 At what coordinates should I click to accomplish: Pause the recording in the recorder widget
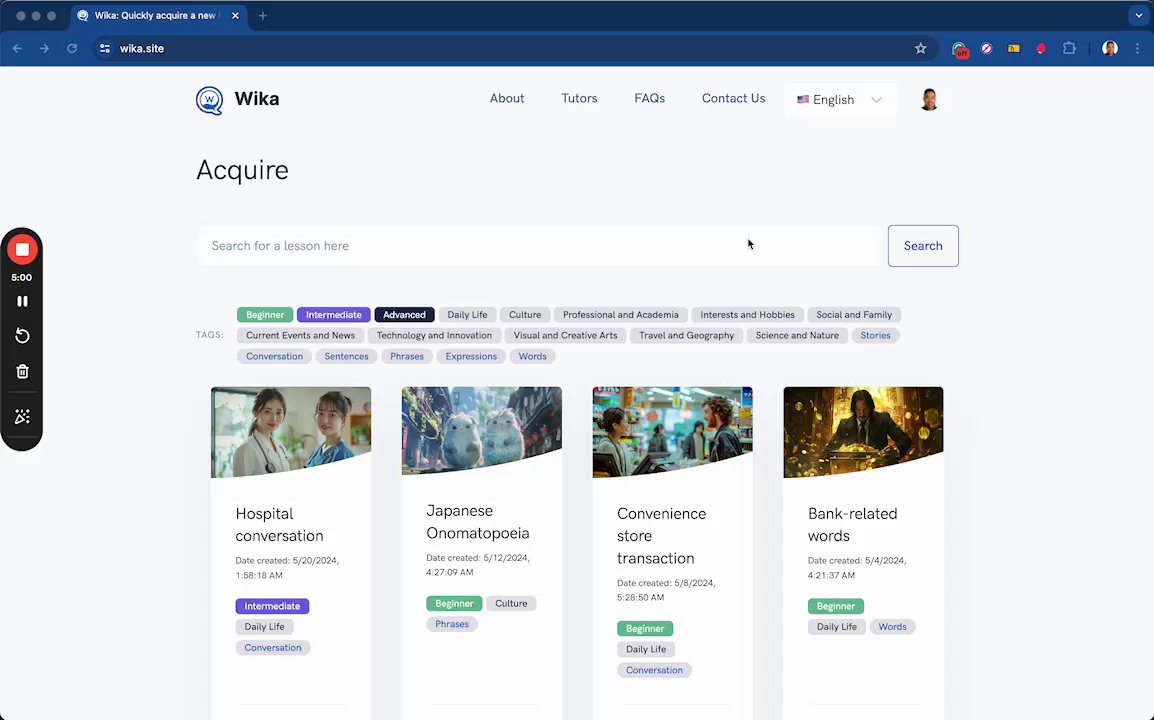[x=22, y=301]
